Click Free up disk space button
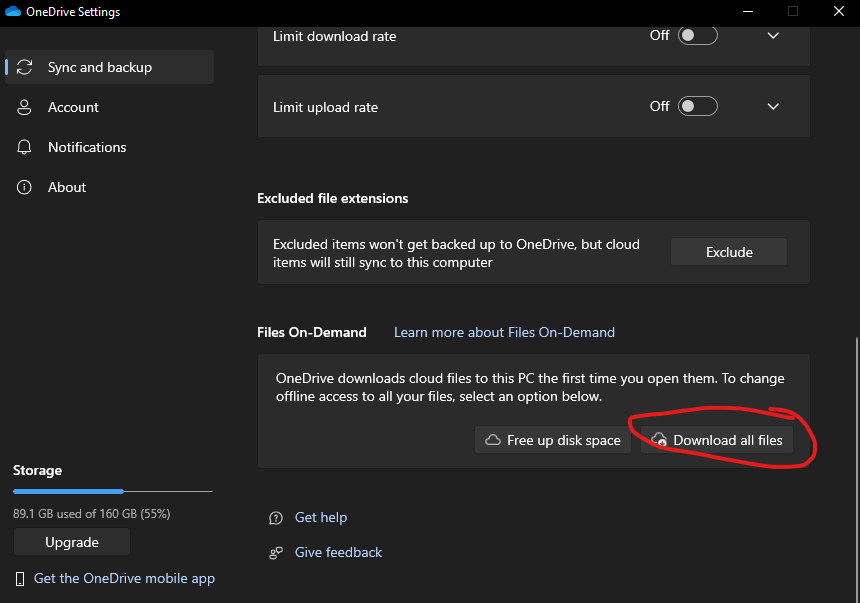Image resolution: width=860 pixels, height=603 pixels. (x=552, y=440)
